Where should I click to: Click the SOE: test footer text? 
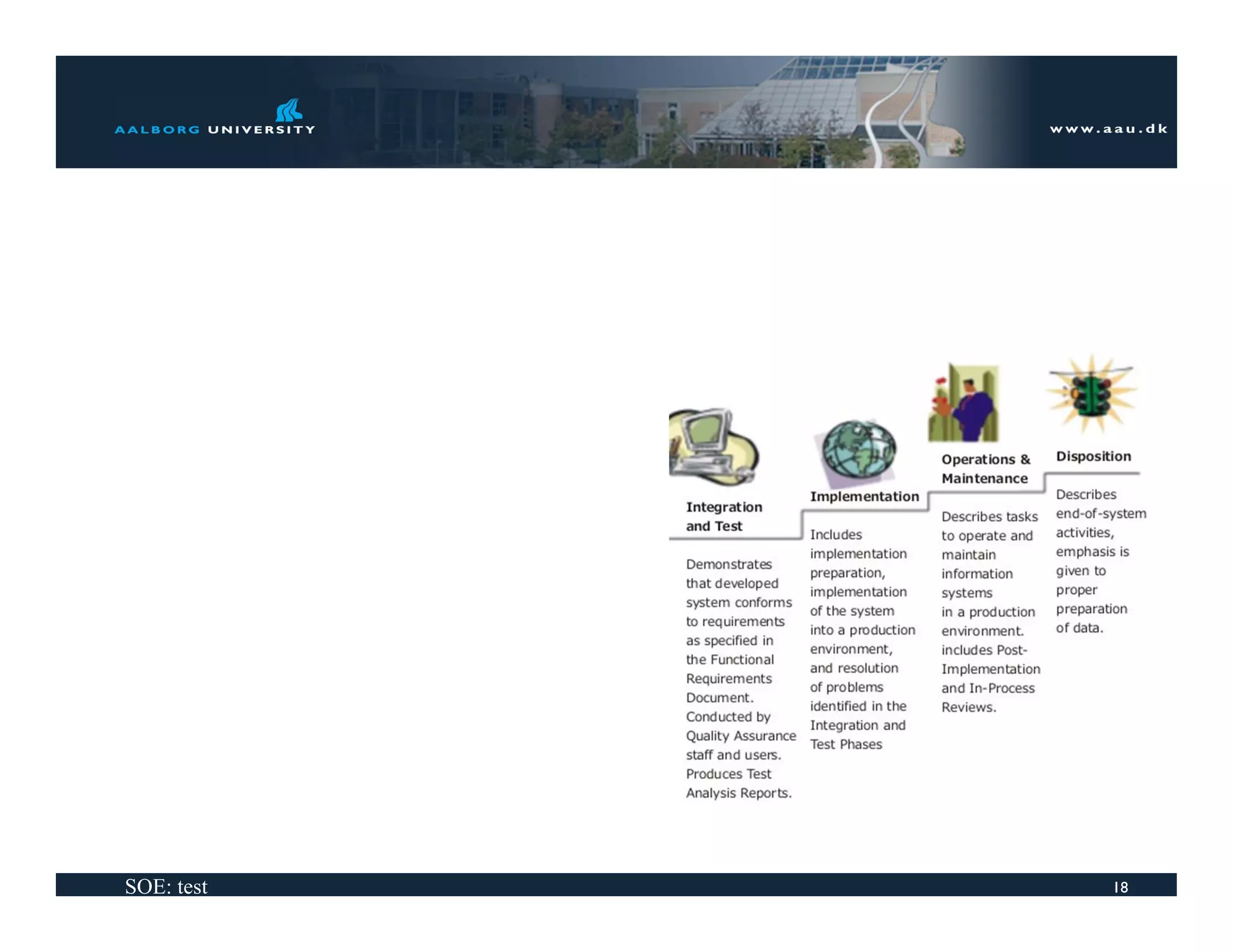click(x=166, y=886)
